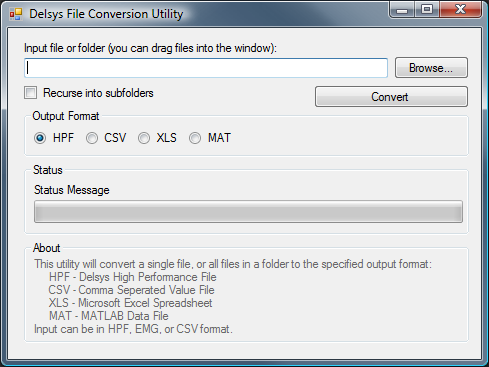Start conversion with the Convert button
This screenshot has height=367, width=489.
(391, 97)
